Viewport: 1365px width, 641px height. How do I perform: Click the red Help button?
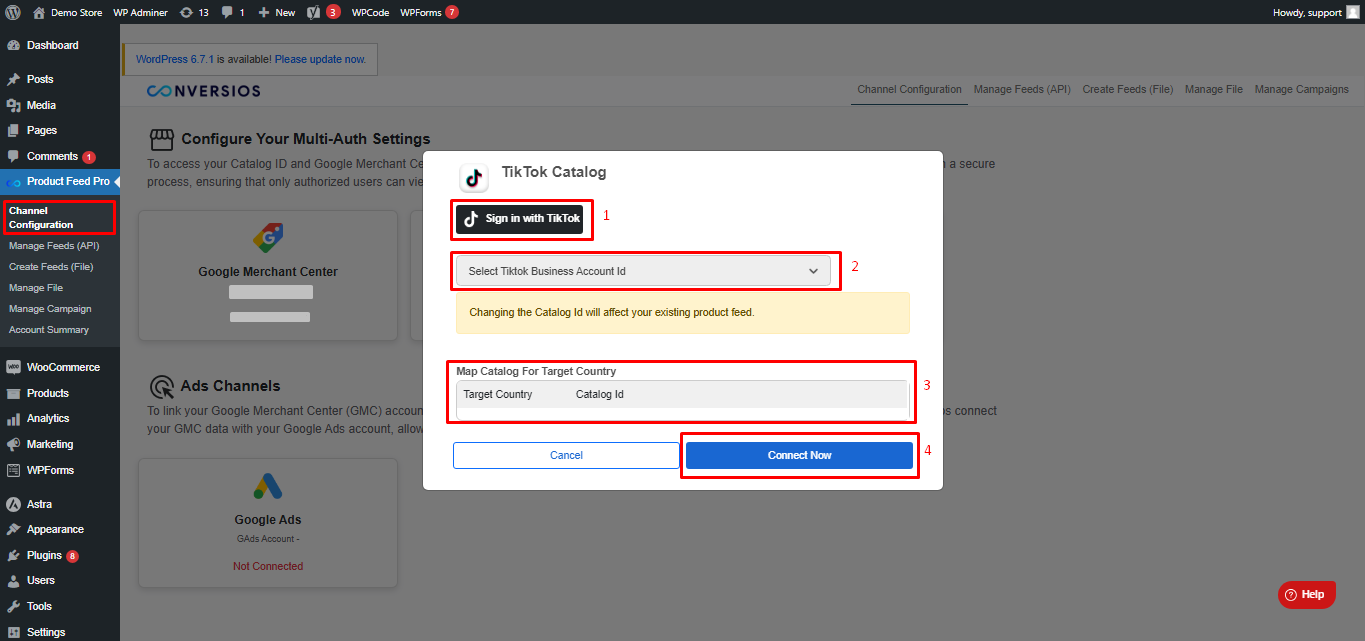[x=1306, y=594]
